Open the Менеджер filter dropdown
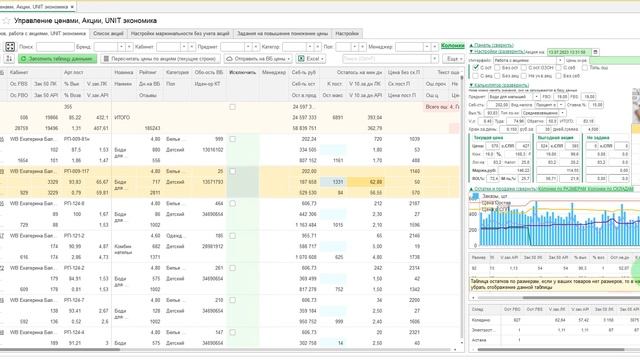 coord(427,47)
